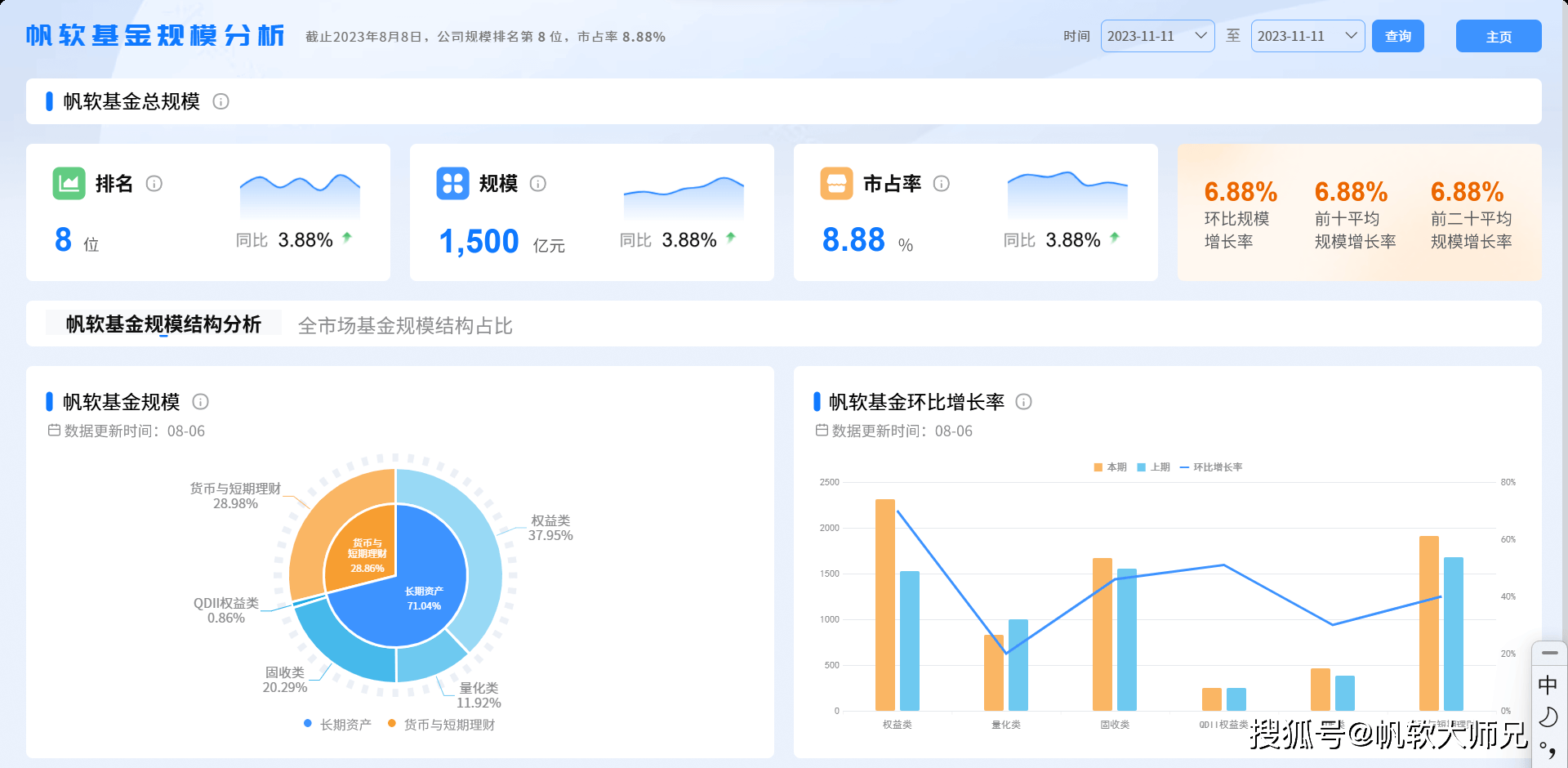Screen dimensions: 1568x768
Task: Click the orange 市占率 store icon
Action: coord(836,183)
